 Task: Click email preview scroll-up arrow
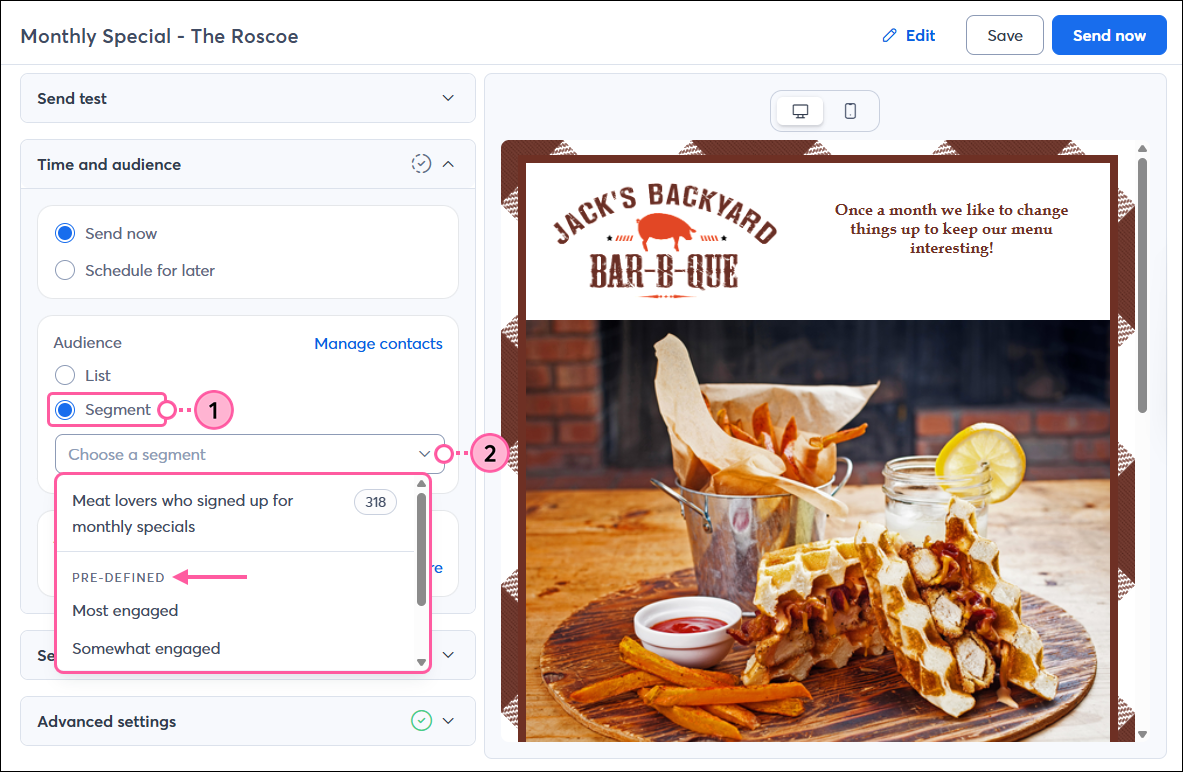pos(1142,149)
